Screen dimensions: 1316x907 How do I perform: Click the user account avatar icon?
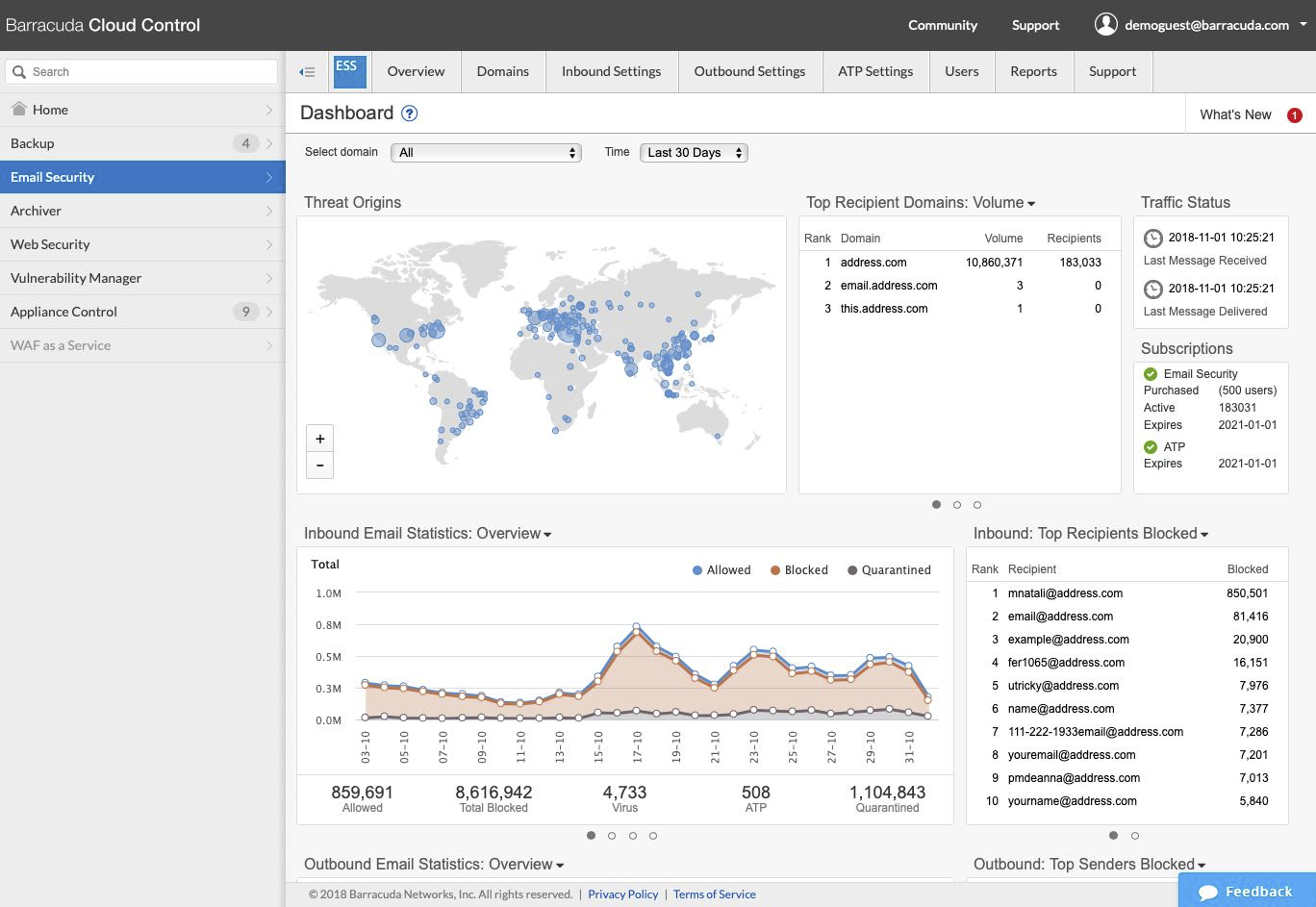pos(1106,24)
